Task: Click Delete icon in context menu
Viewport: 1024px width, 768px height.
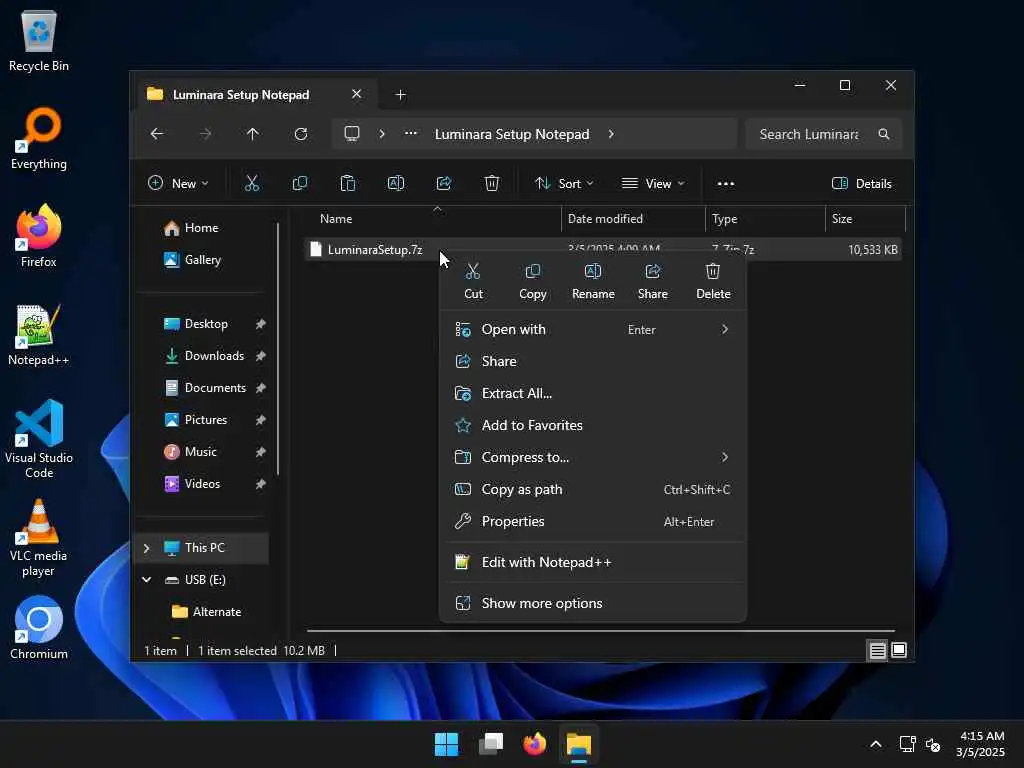Action: click(712, 271)
